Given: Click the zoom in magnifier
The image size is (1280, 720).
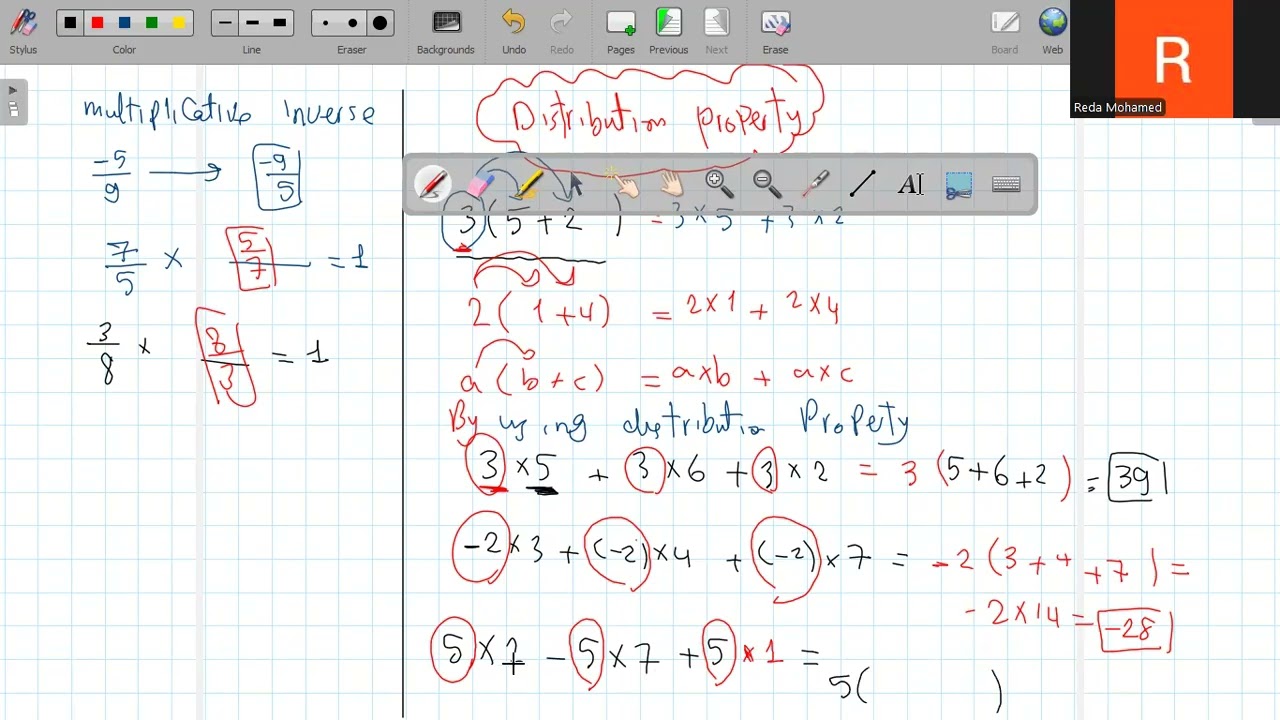Looking at the screenshot, I should [719, 184].
